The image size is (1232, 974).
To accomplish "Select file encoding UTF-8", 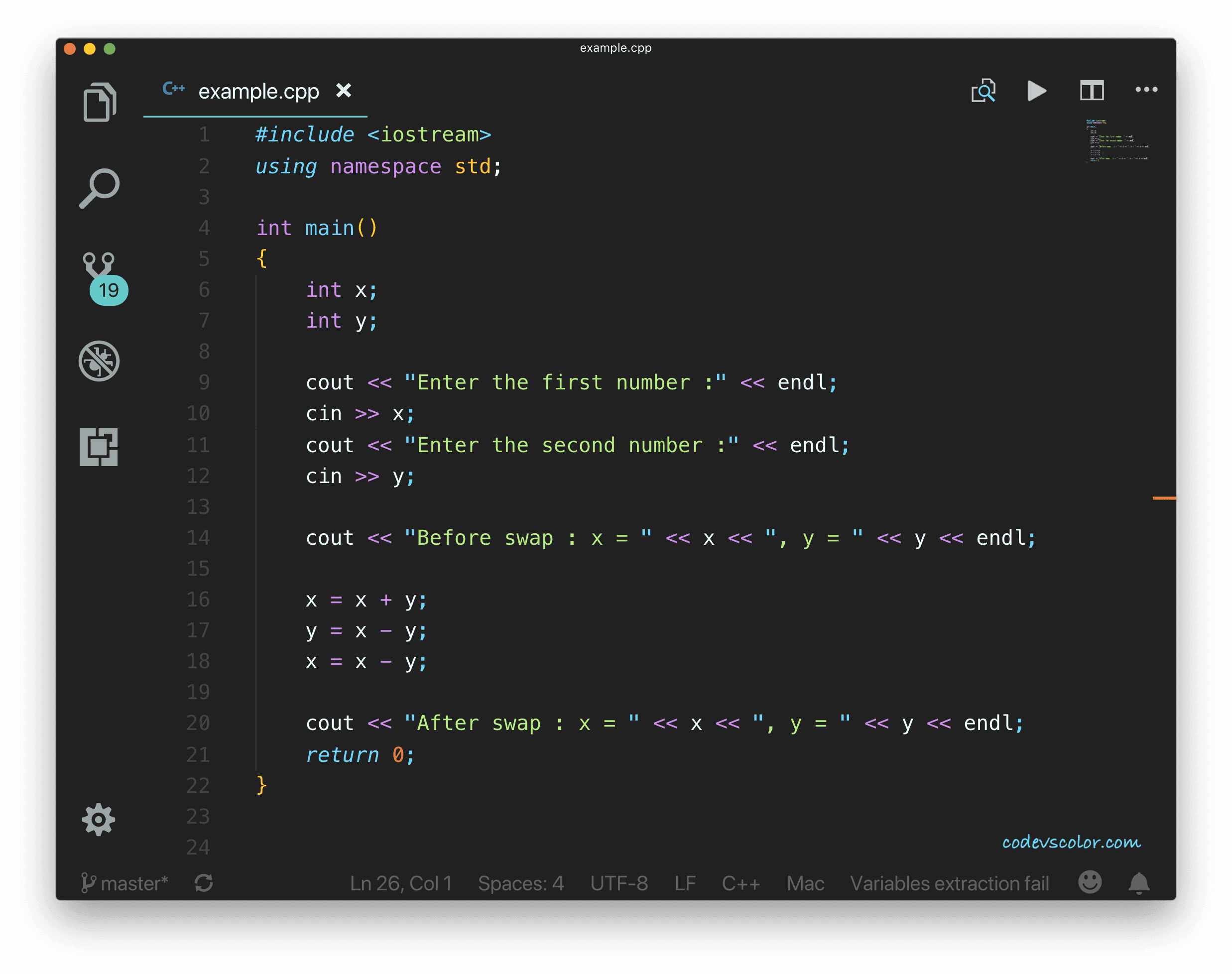I will pos(619,883).
